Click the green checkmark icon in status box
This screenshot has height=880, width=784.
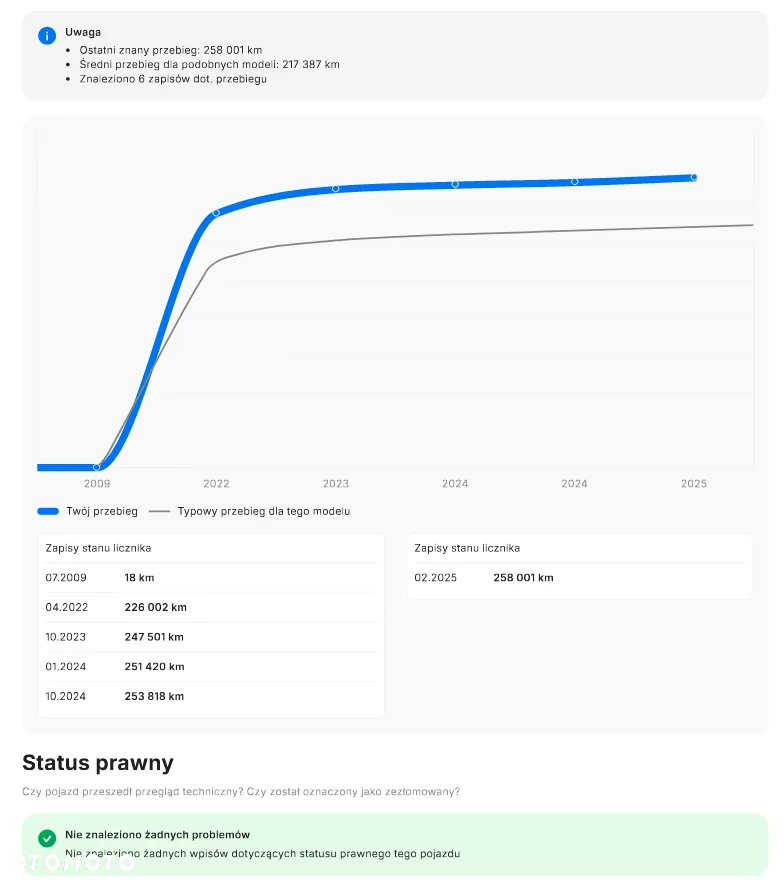[47, 838]
